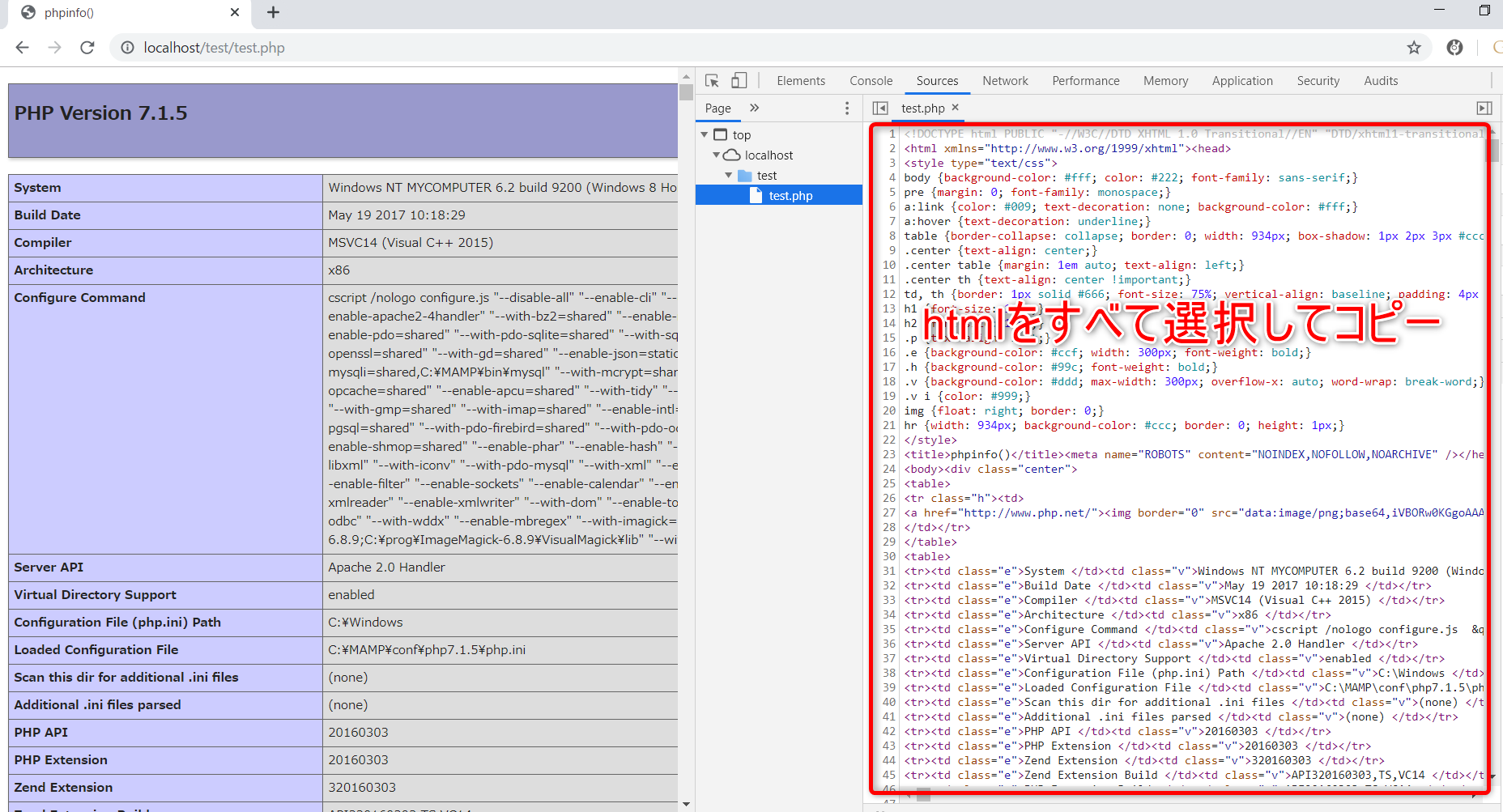
Task: Select the Page navigator tab
Action: pos(717,108)
